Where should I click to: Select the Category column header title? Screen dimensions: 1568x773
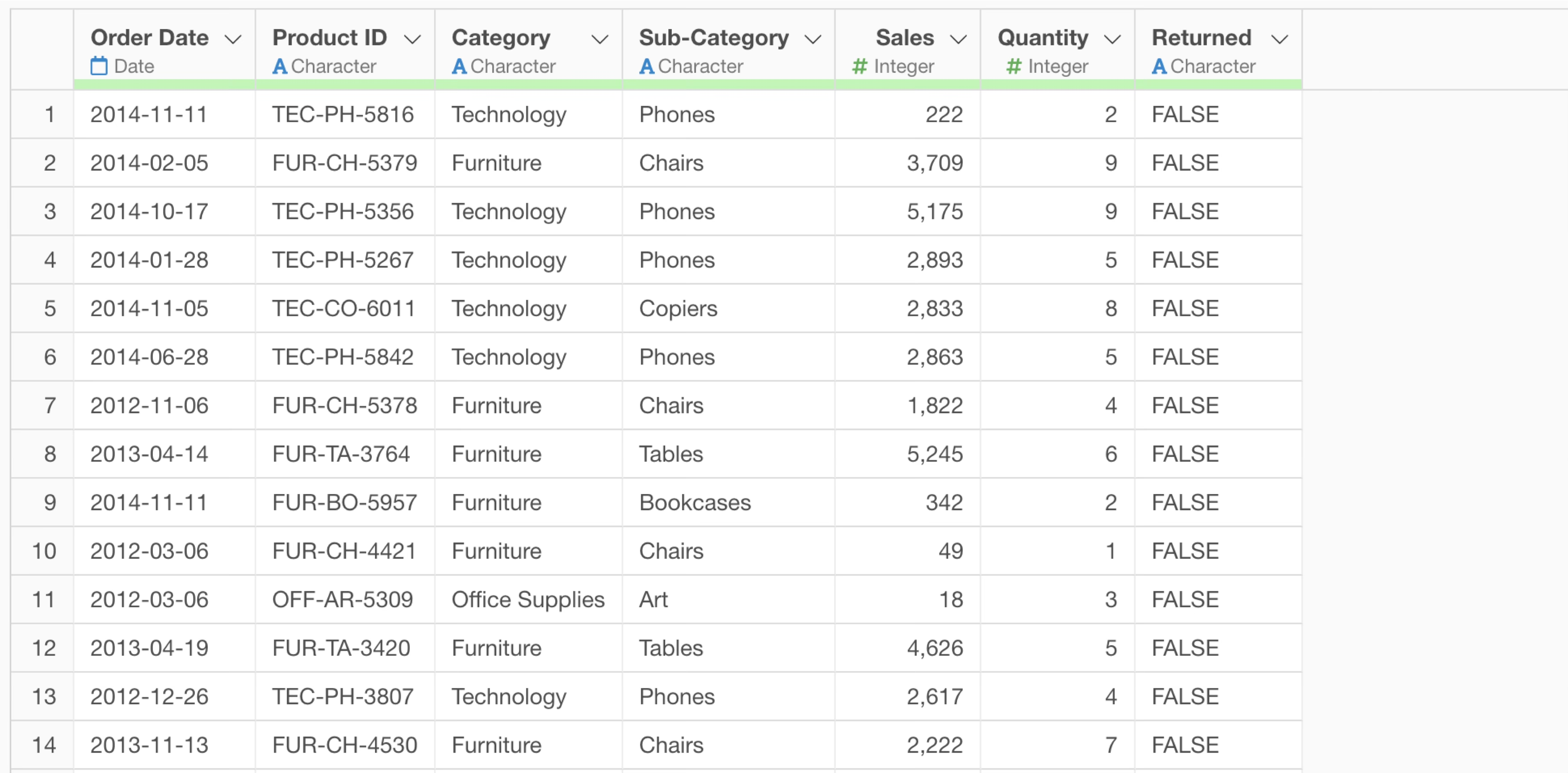pos(501,38)
